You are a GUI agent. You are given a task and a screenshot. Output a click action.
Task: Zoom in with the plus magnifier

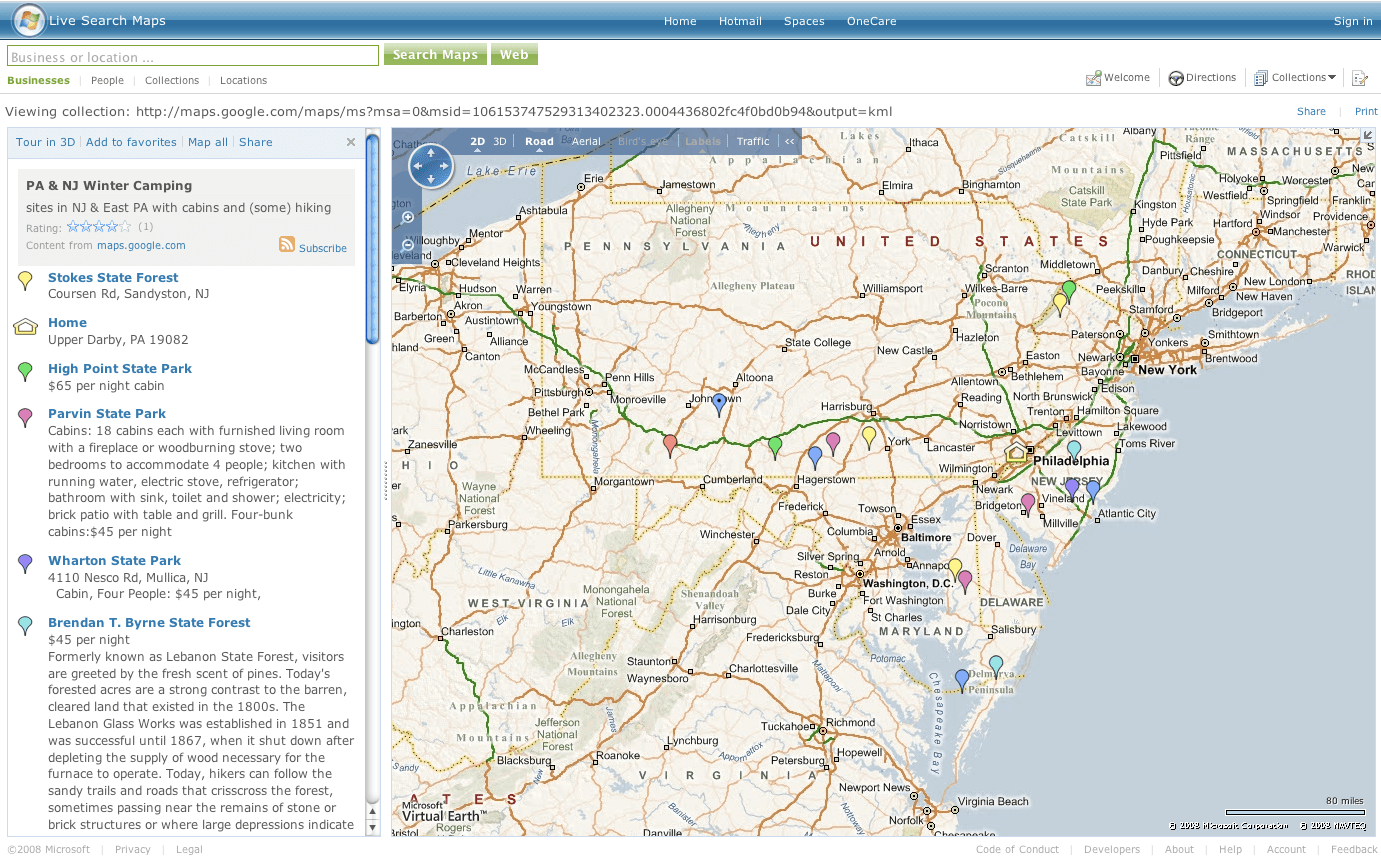[408, 218]
